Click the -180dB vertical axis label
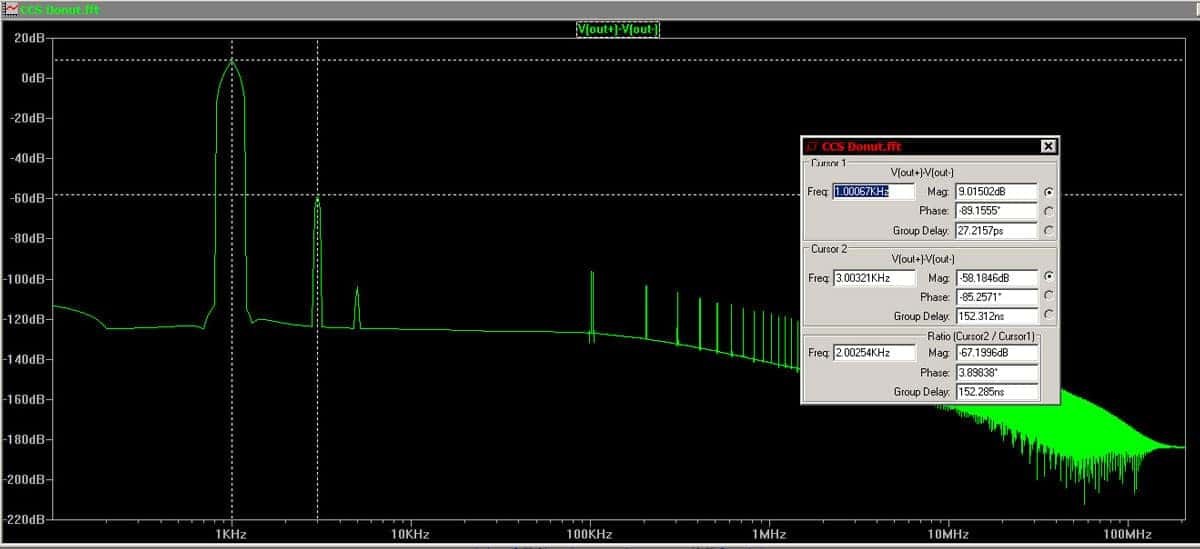Viewport: 1200px width, 549px height. click(x=25, y=440)
